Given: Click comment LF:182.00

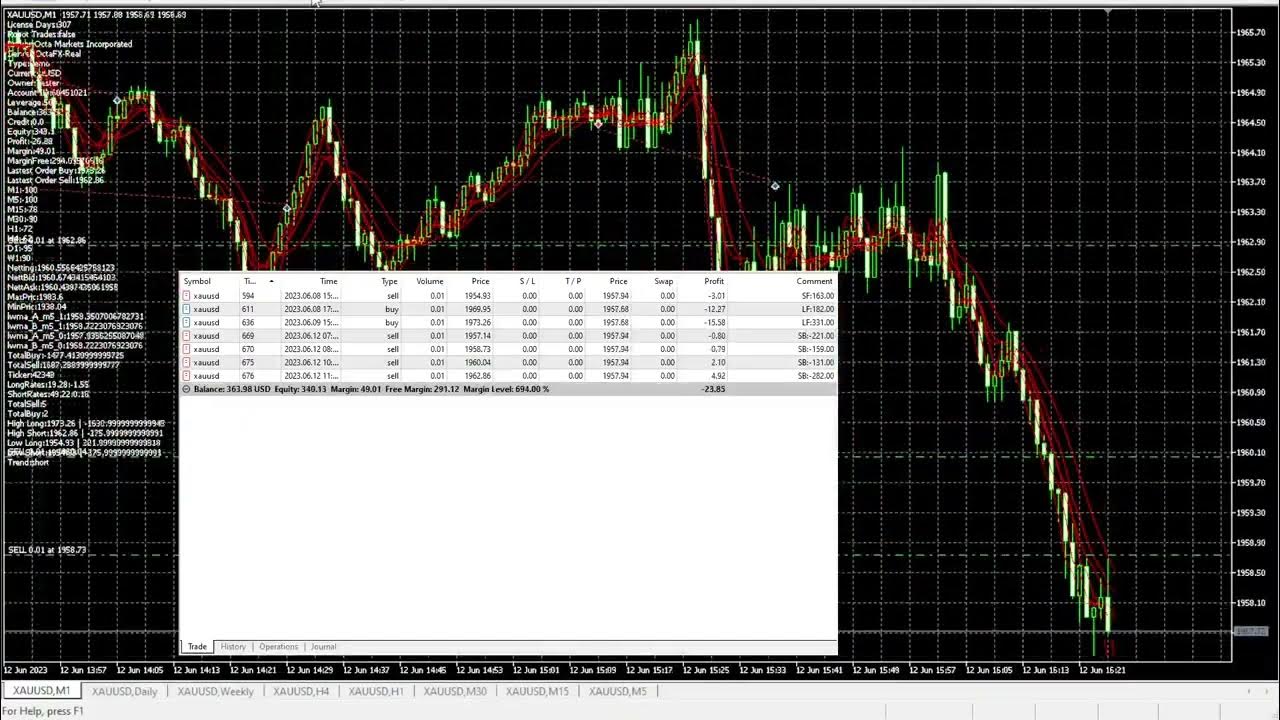Looking at the screenshot, I should point(817,309).
